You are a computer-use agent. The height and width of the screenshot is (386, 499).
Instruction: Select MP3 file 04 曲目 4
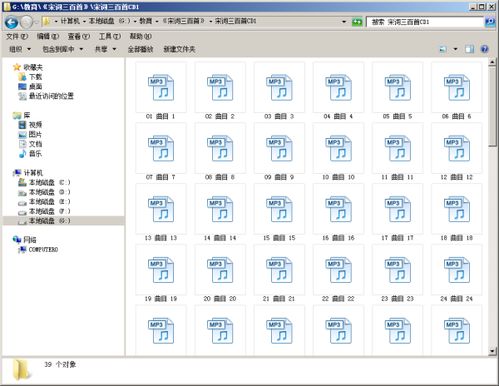(338, 91)
